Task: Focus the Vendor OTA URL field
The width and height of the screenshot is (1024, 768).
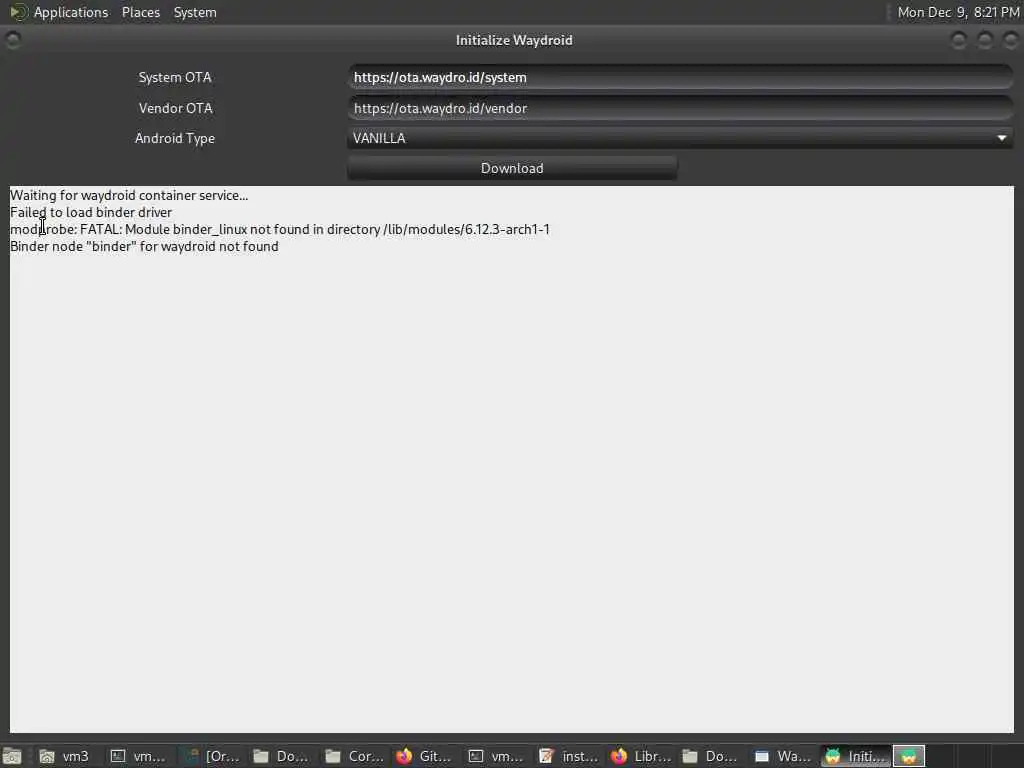Action: [680, 108]
